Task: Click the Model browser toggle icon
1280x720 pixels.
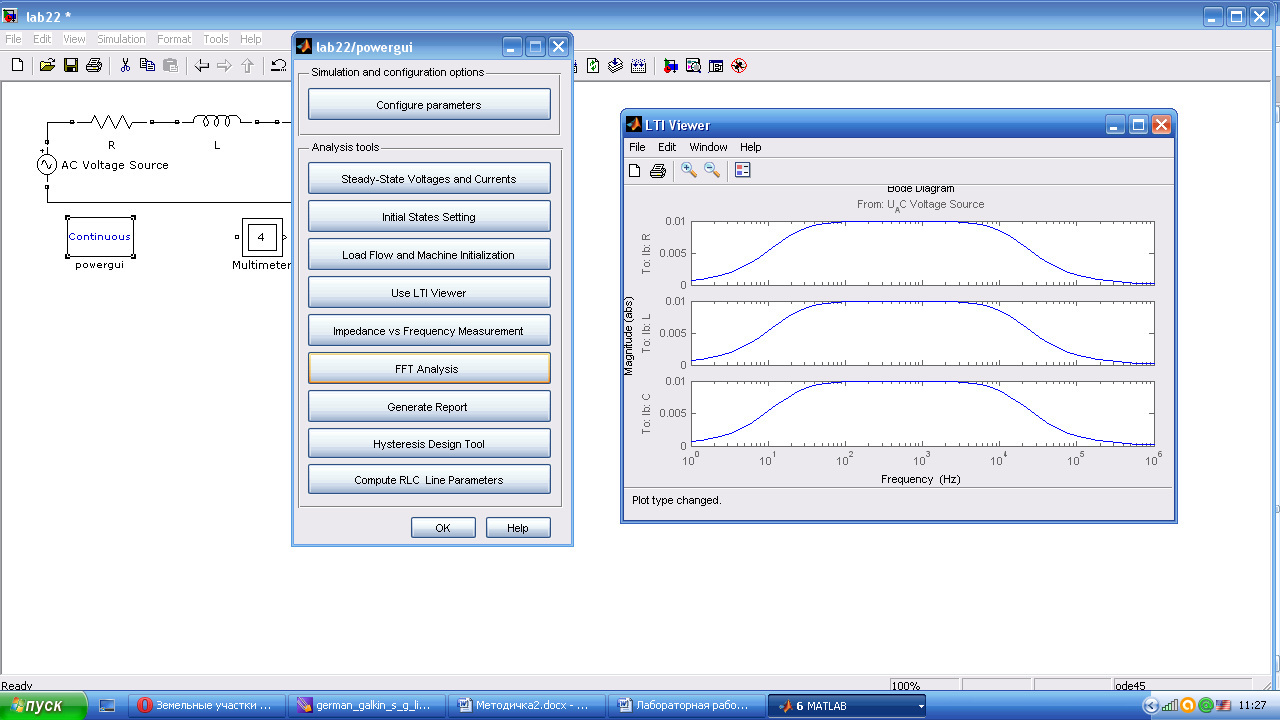Action: 716,66
